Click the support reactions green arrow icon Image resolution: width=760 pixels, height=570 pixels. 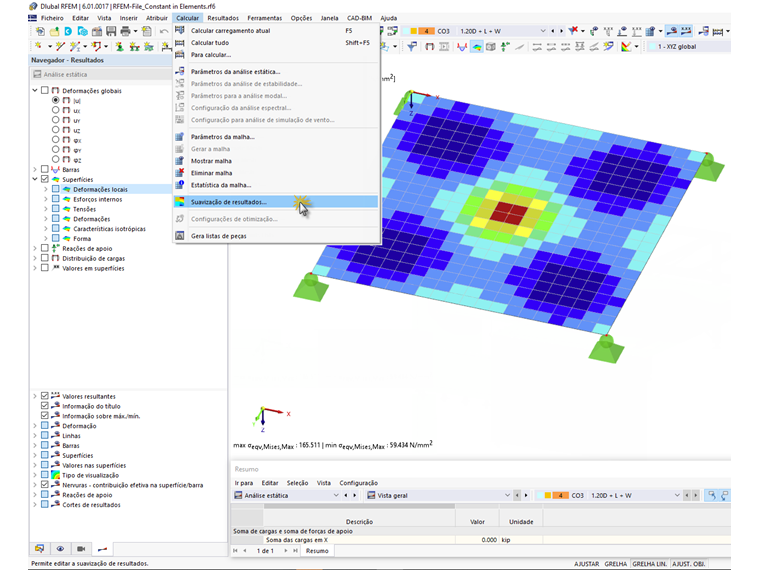pos(505,47)
